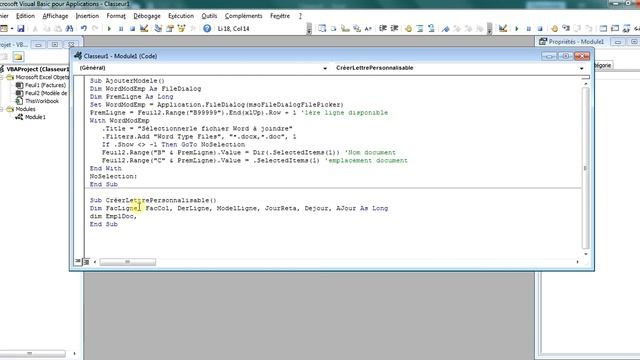Viewport: 640px width, 360px height.
Task: Open the Affichage menu
Action: (55, 16)
